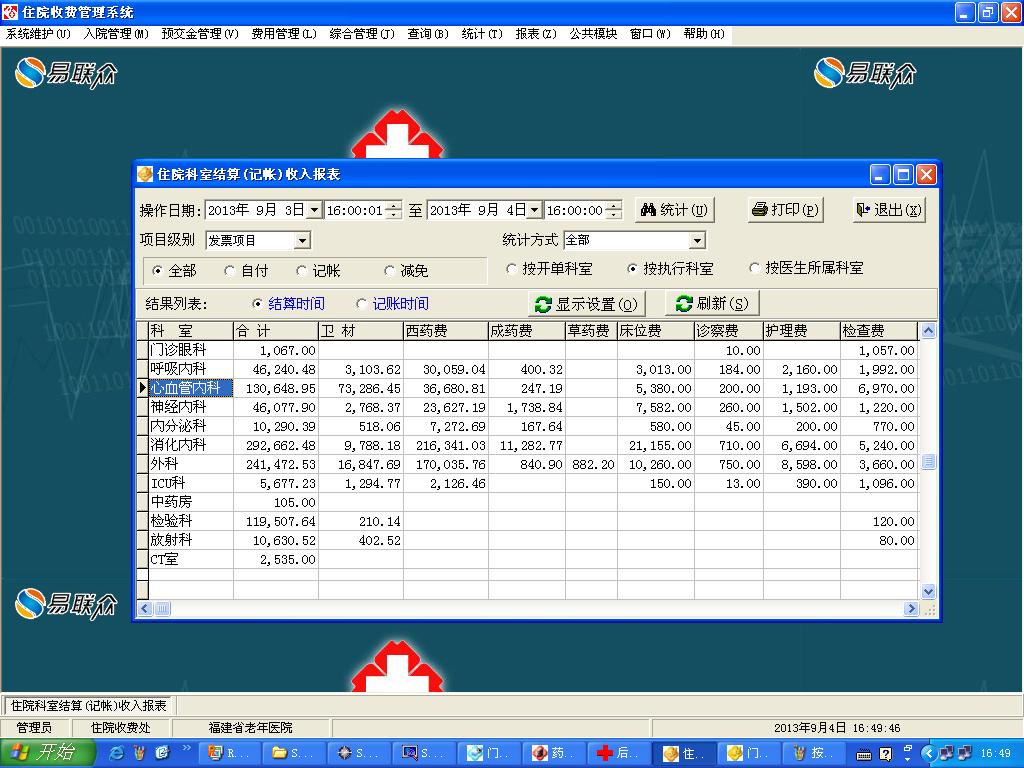Select the 呼吸内科 row
This screenshot has height=768, width=1024.
(x=528, y=369)
